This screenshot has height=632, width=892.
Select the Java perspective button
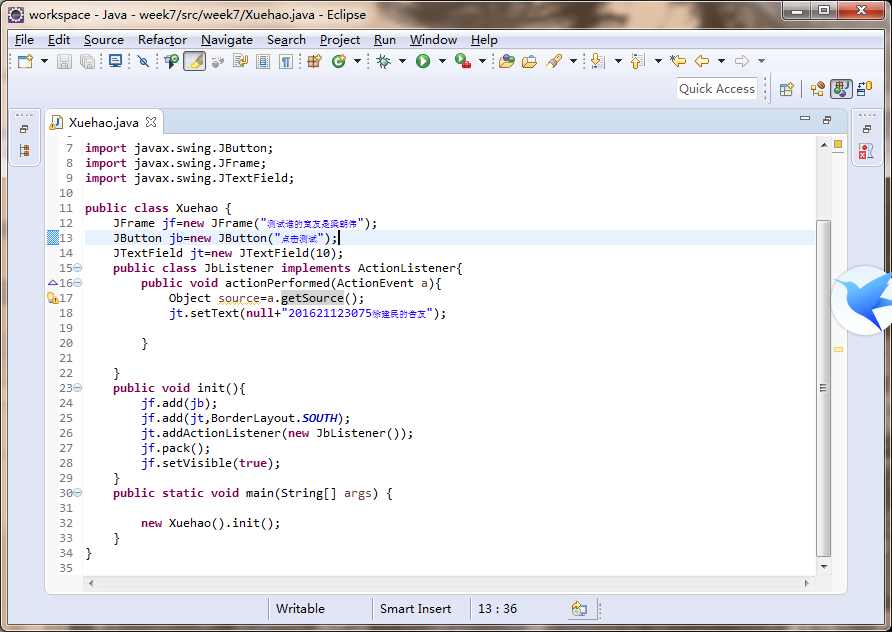[x=841, y=89]
